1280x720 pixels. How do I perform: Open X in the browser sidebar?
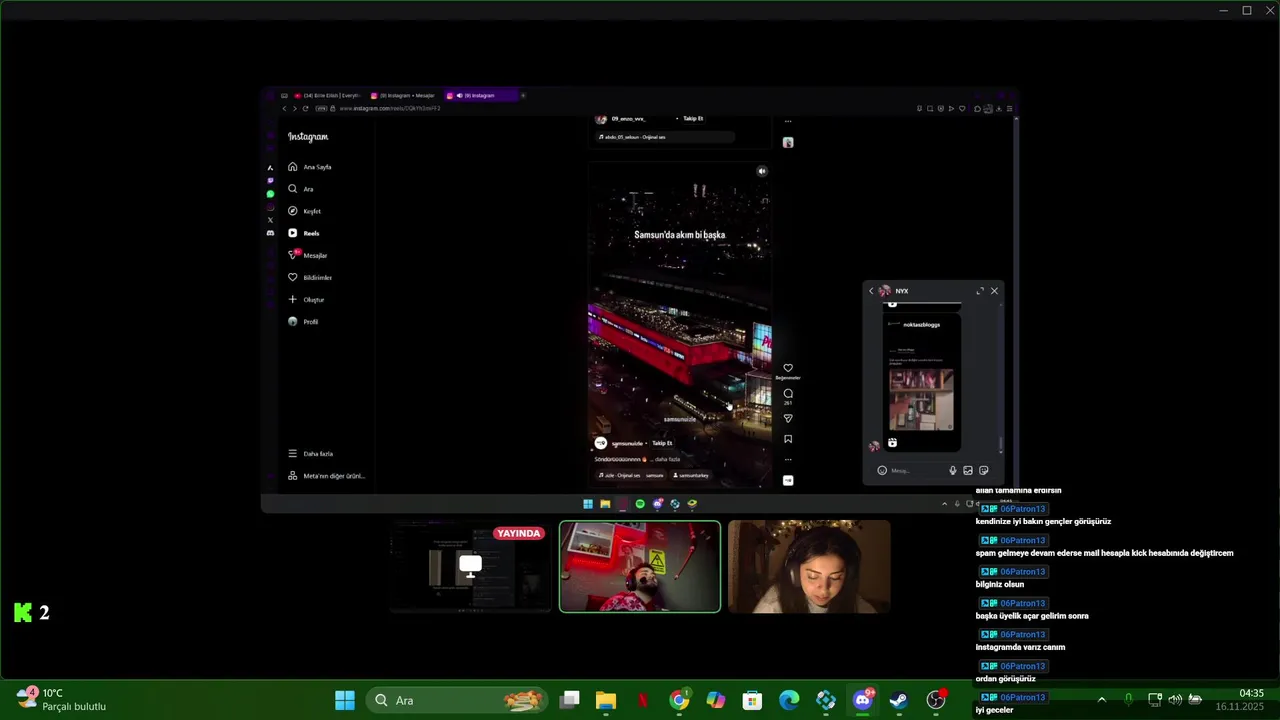pyautogui.click(x=270, y=220)
